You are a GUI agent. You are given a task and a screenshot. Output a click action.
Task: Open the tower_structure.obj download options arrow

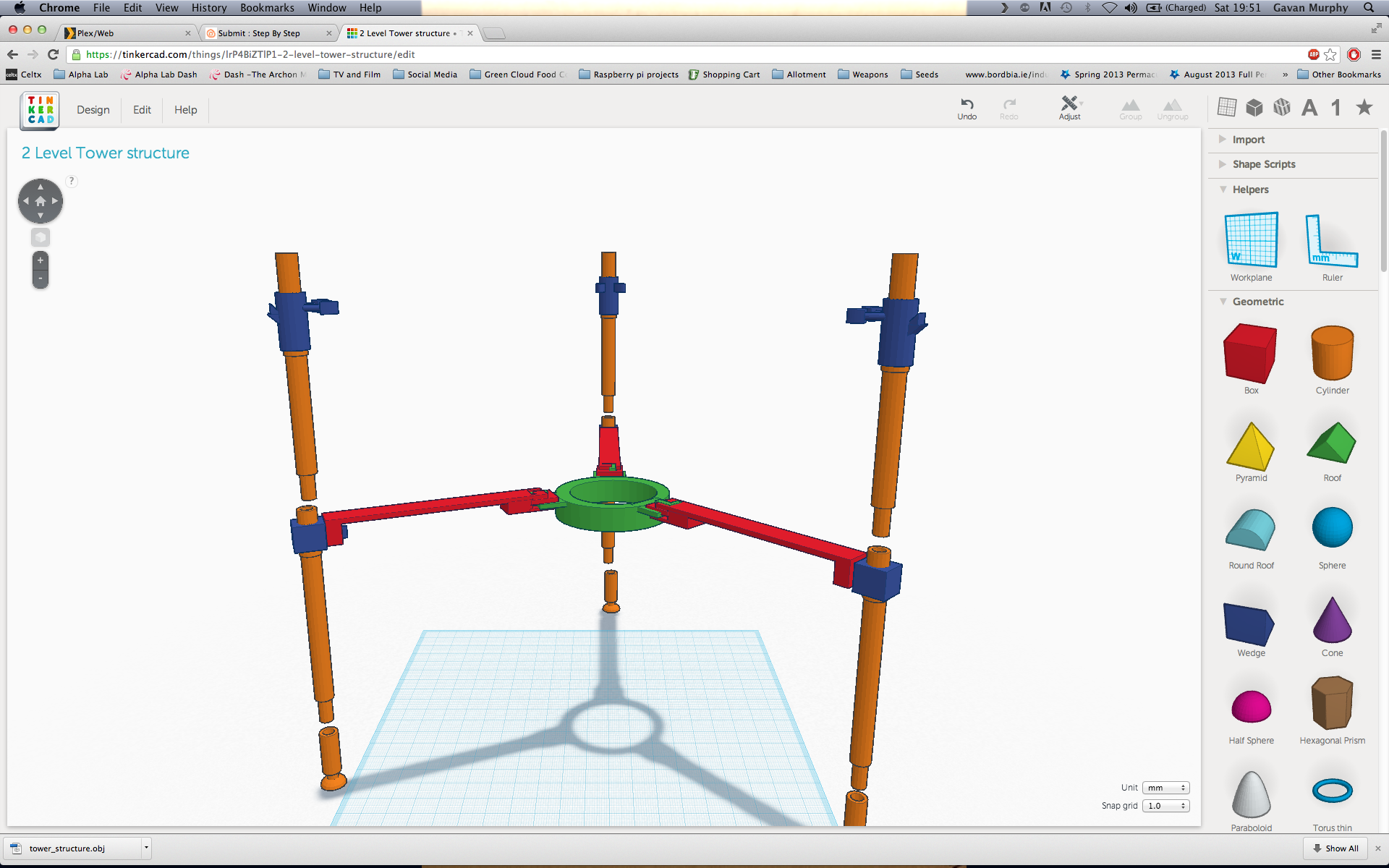tap(146, 848)
